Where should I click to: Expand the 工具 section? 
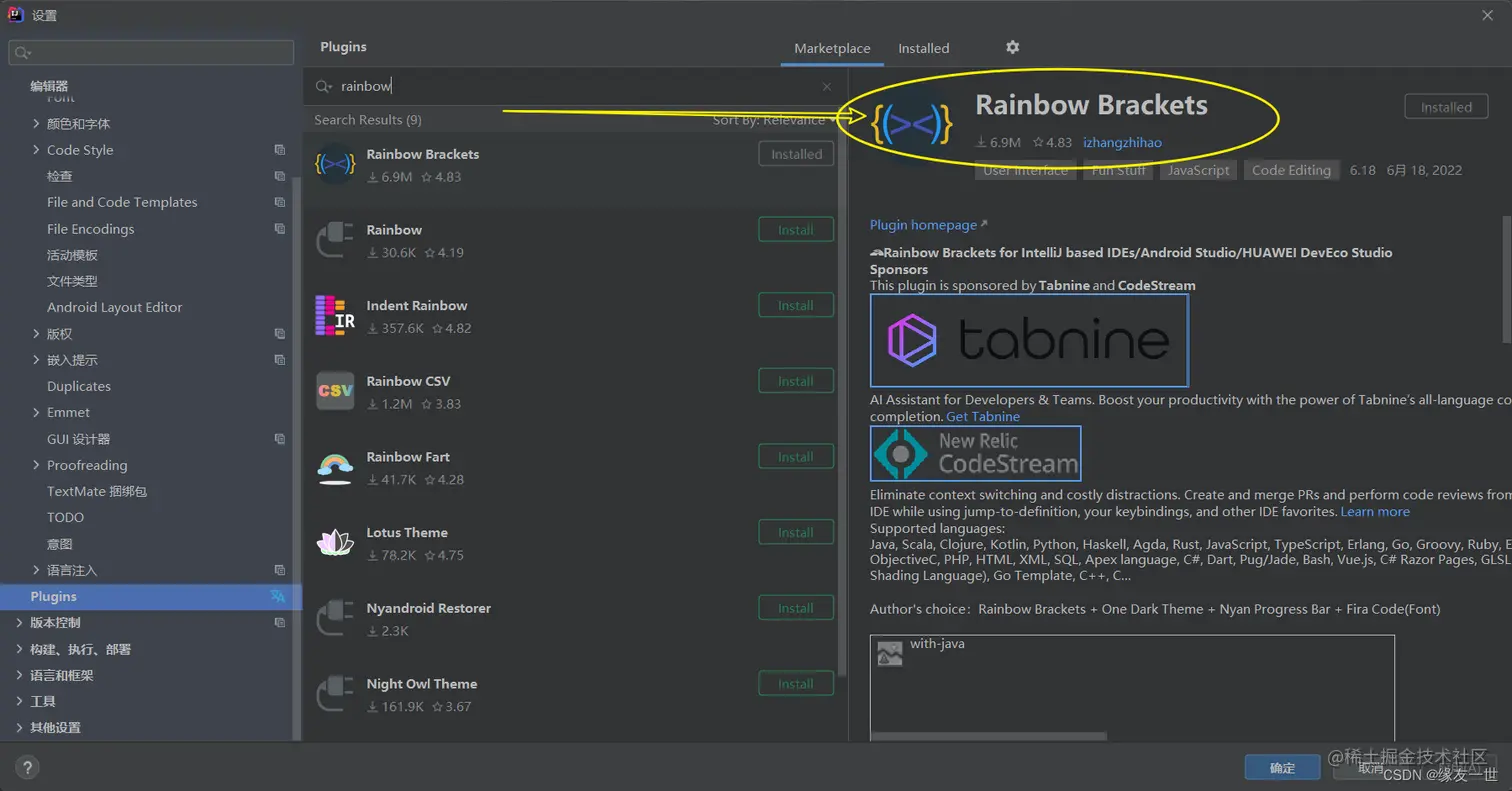tap(20, 701)
